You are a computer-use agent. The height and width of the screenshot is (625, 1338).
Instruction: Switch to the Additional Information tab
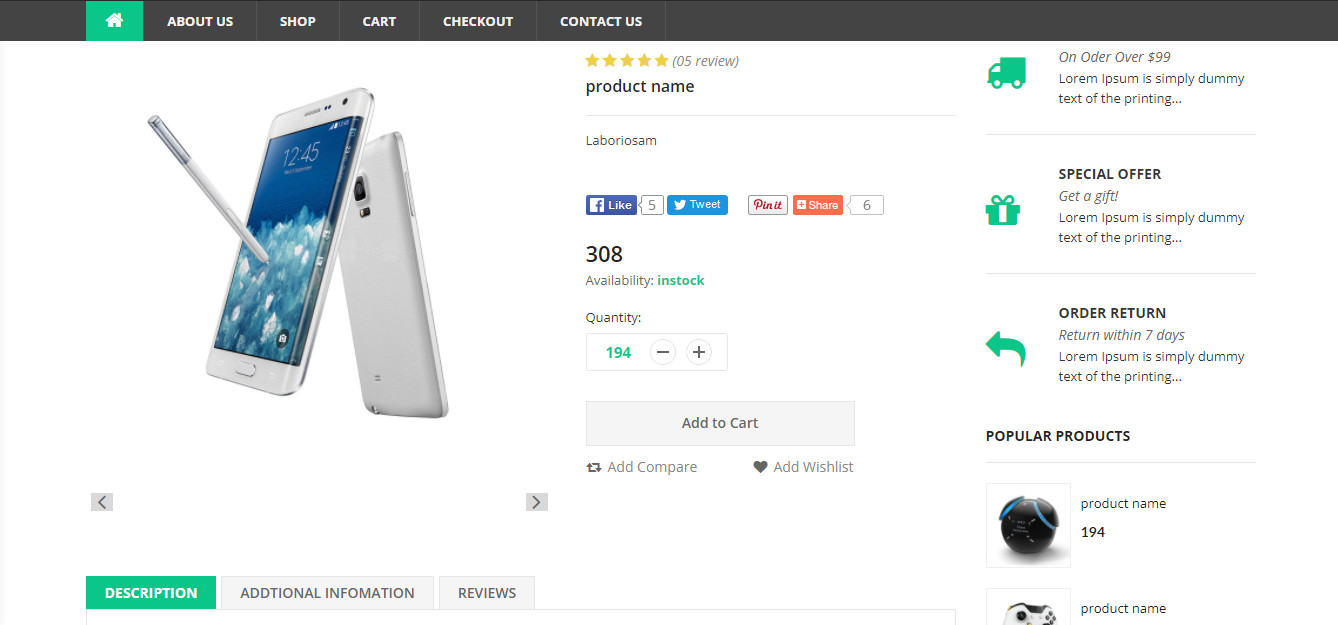(x=327, y=592)
